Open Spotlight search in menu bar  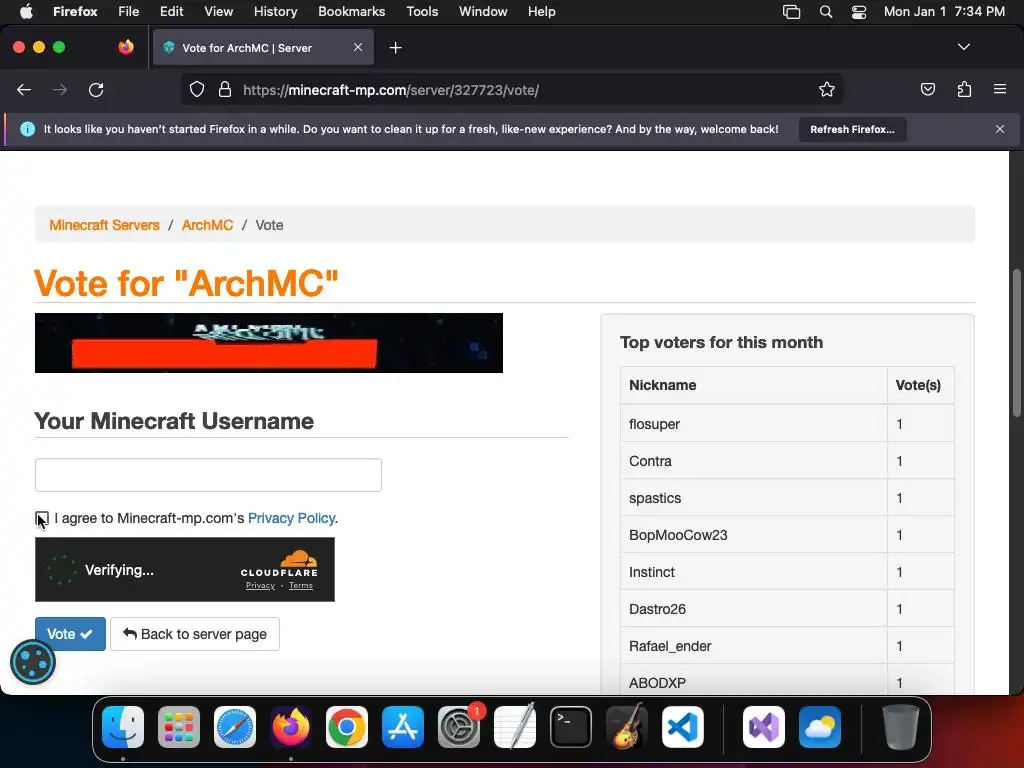coord(825,12)
